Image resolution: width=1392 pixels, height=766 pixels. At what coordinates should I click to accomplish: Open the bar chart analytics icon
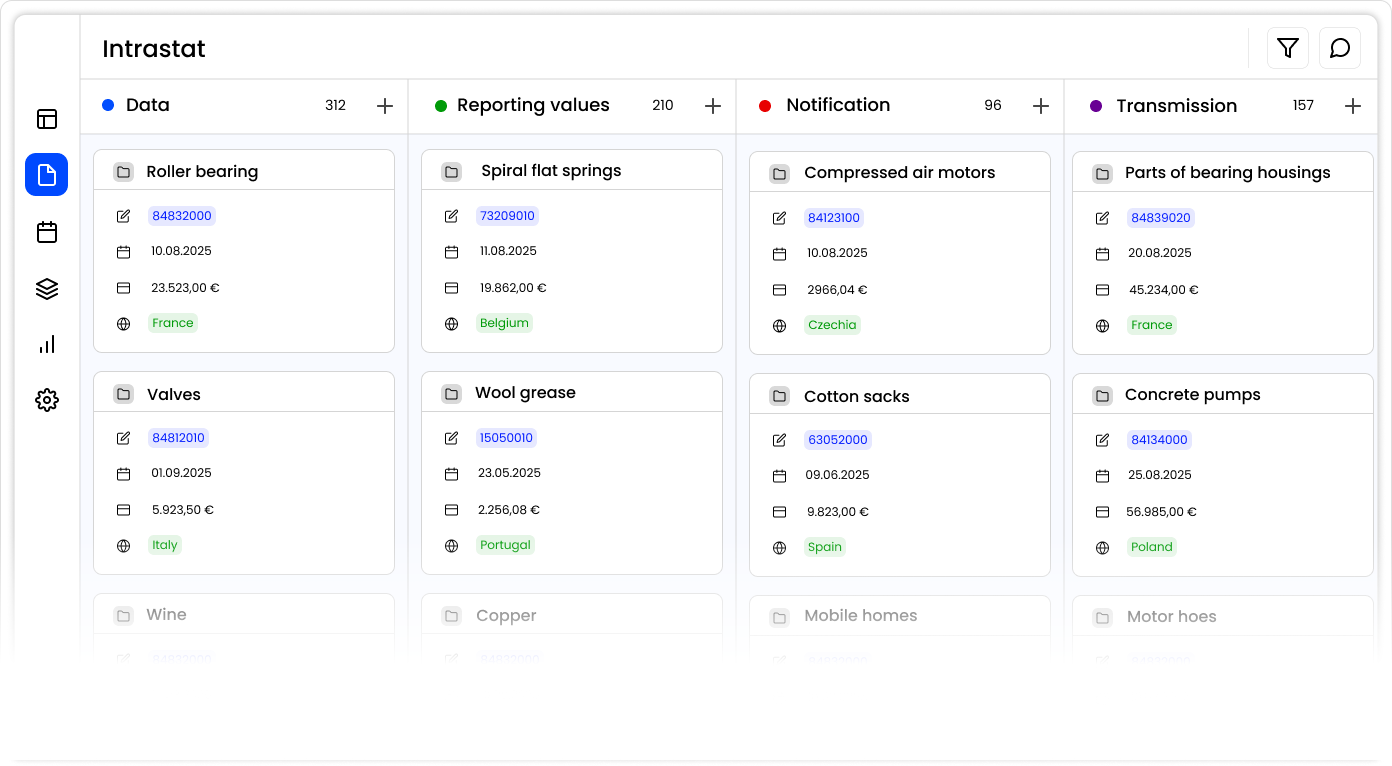(47, 345)
